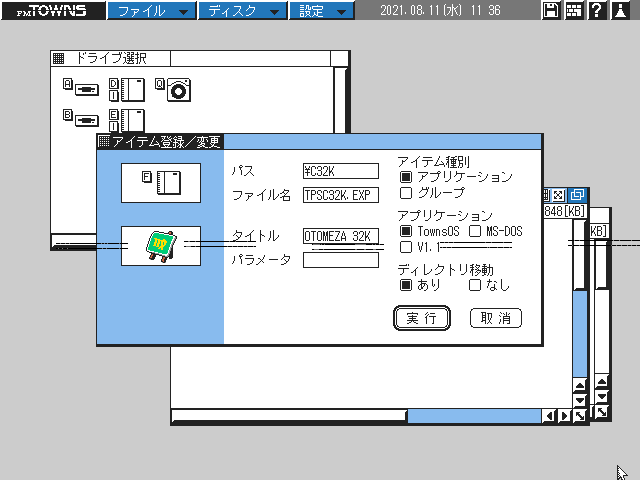Click the 848[KB] size text
The width and height of the screenshot is (640, 480).
tap(565, 211)
